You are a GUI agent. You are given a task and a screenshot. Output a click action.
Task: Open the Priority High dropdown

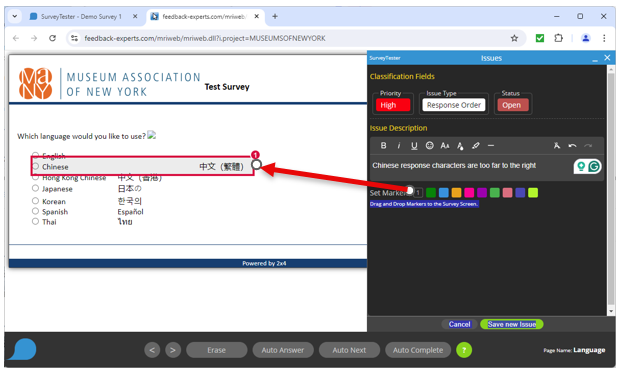(393, 105)
